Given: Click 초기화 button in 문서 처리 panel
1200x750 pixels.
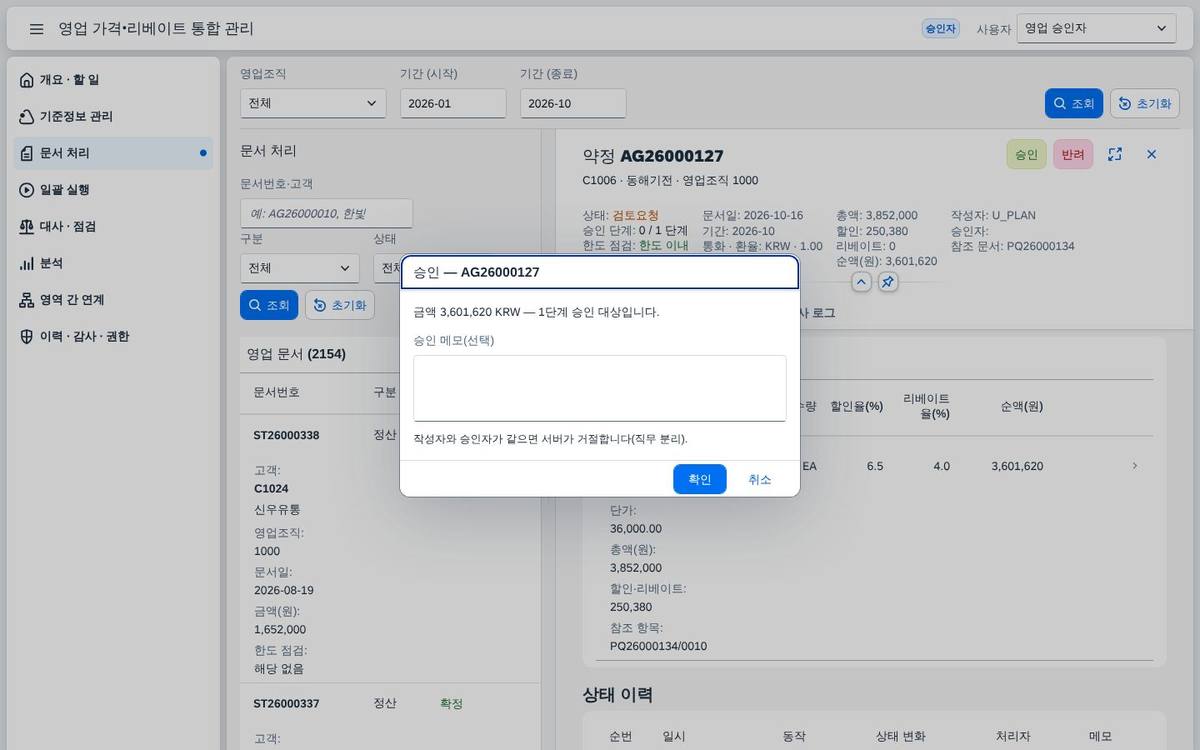Looking at the screenshot, I should pyautogui.click(x=340, y=305).
